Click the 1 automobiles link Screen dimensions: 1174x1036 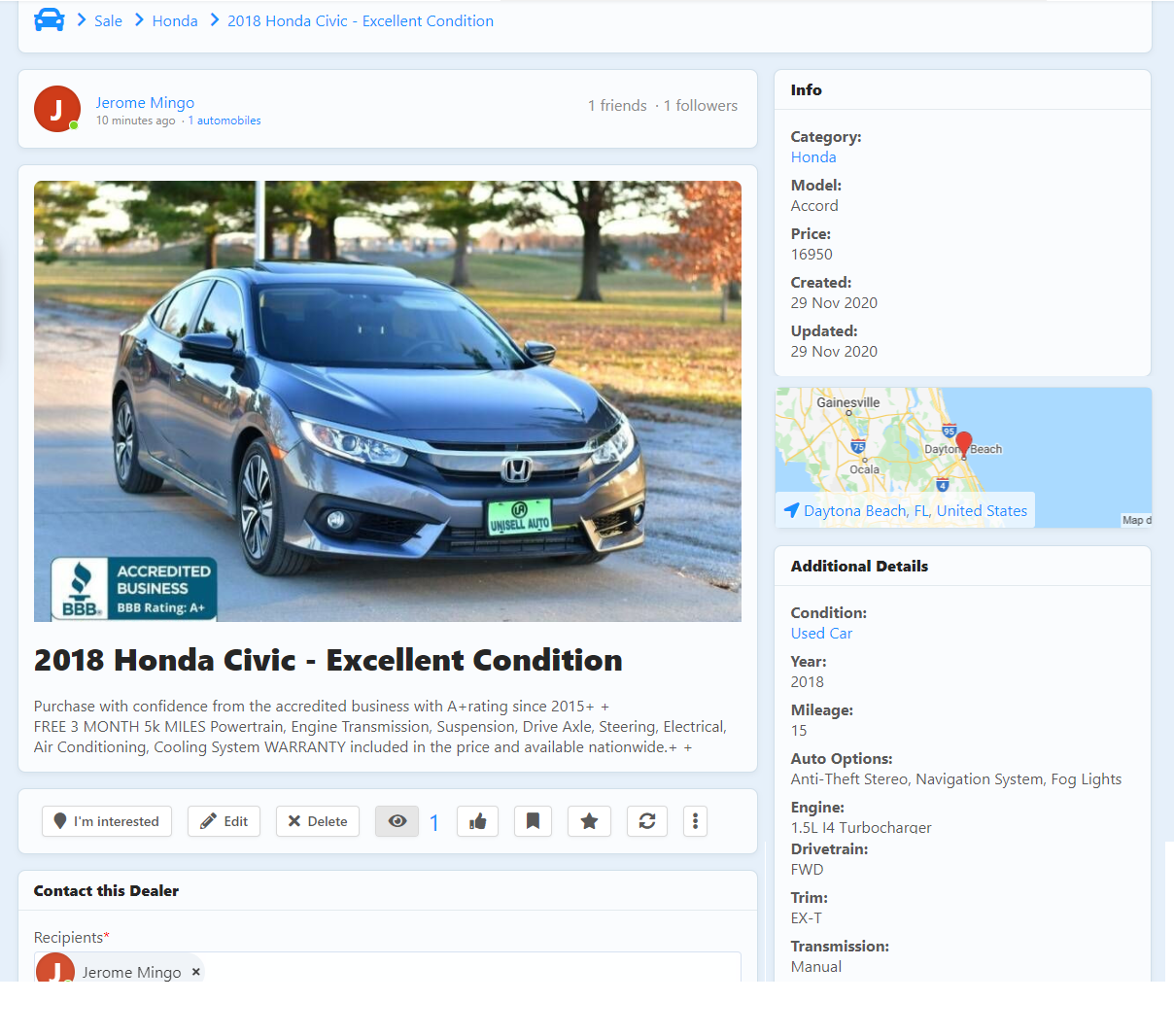coord(224,121)
